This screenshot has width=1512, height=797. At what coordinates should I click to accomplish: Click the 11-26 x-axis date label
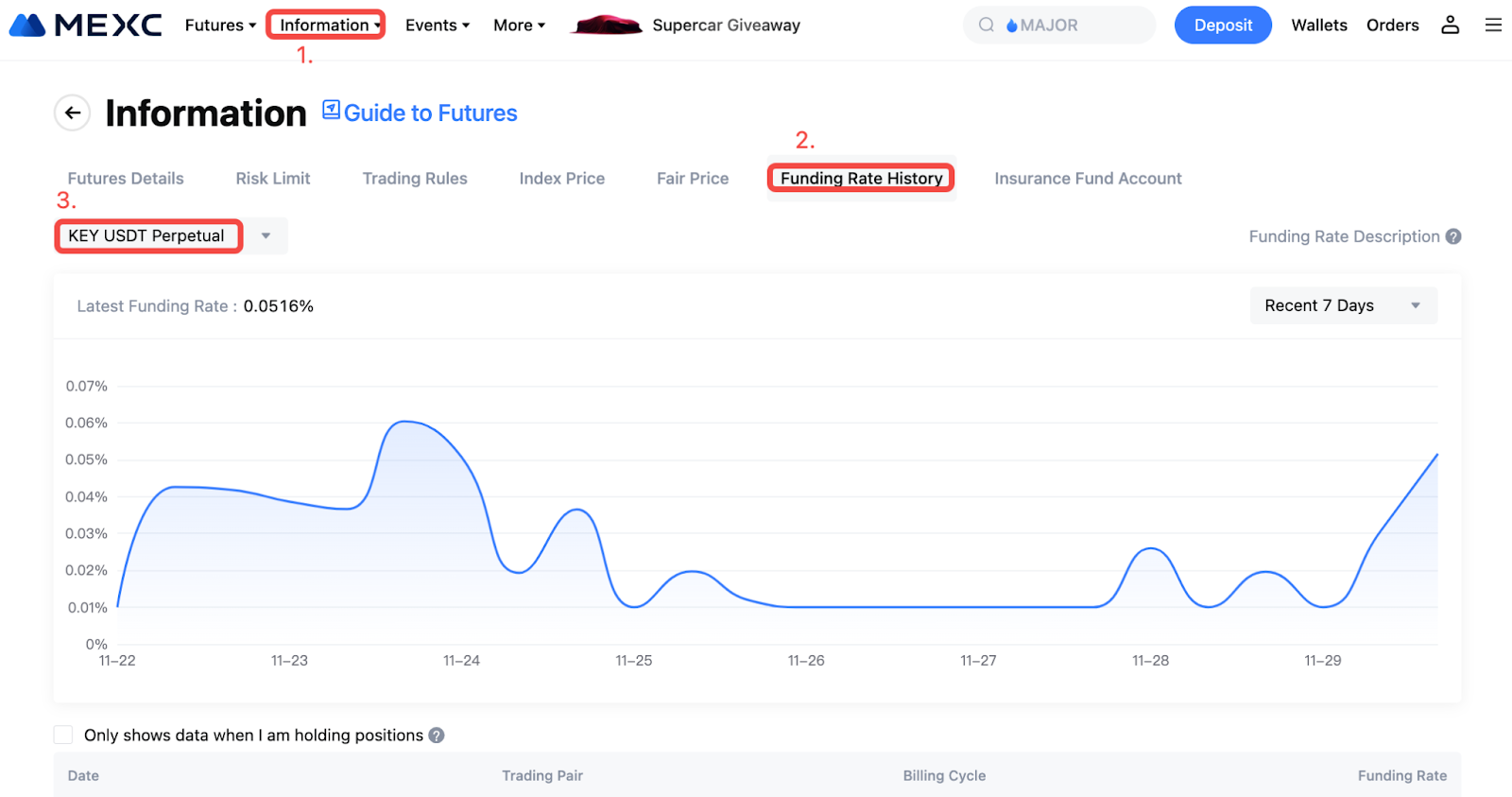tap(806, 661)
